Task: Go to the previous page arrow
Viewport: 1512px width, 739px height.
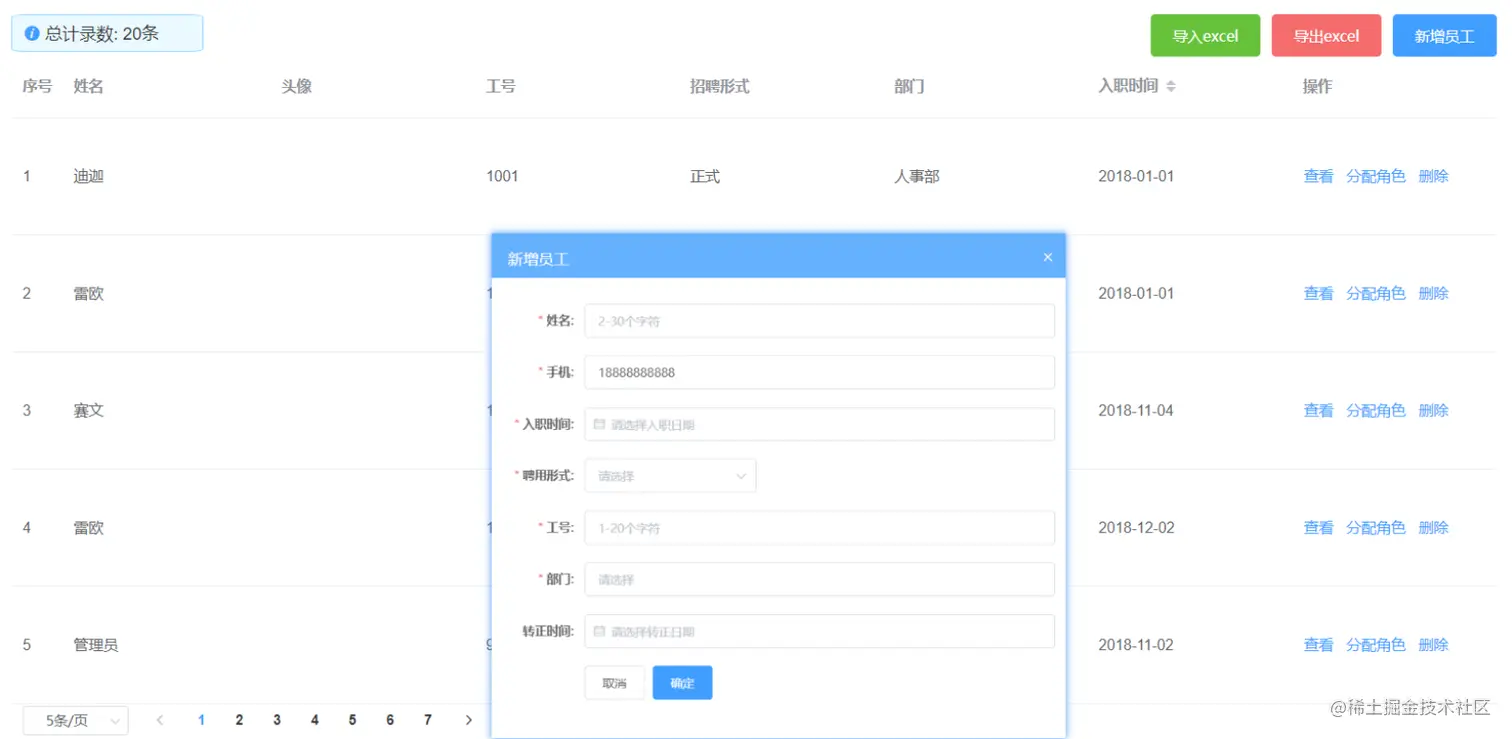Action: click(160, 720)
